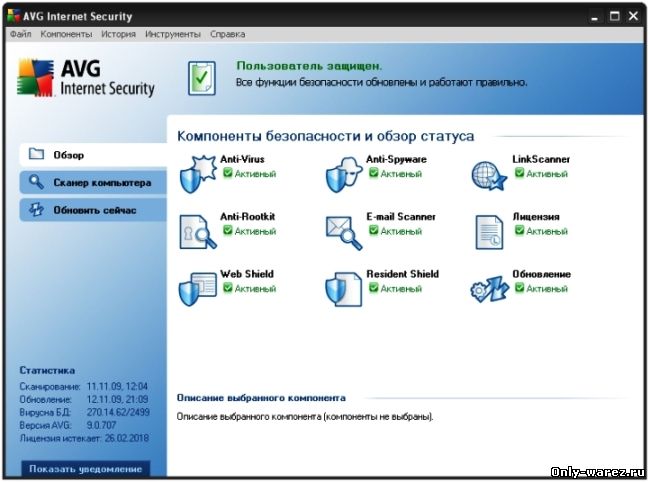The height and width of the screenshot is (482, 650).
Task: Open the Компоненты menu
Action: click(66, 33)
